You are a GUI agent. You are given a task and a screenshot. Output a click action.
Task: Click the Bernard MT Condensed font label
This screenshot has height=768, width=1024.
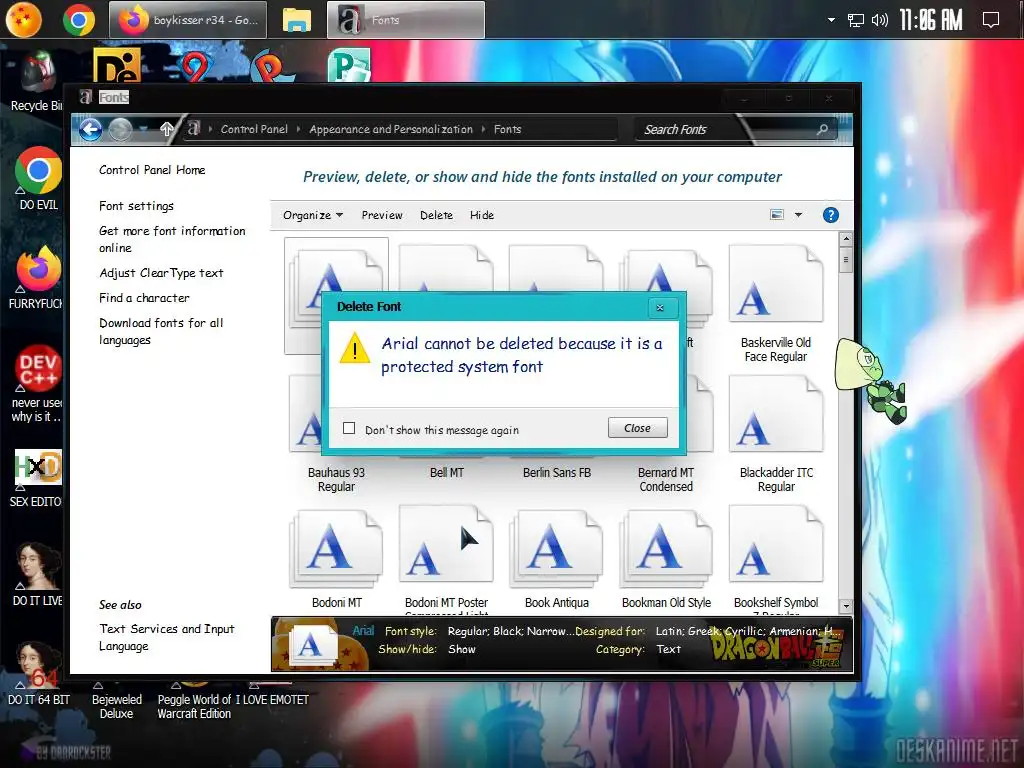coord(666,479)
